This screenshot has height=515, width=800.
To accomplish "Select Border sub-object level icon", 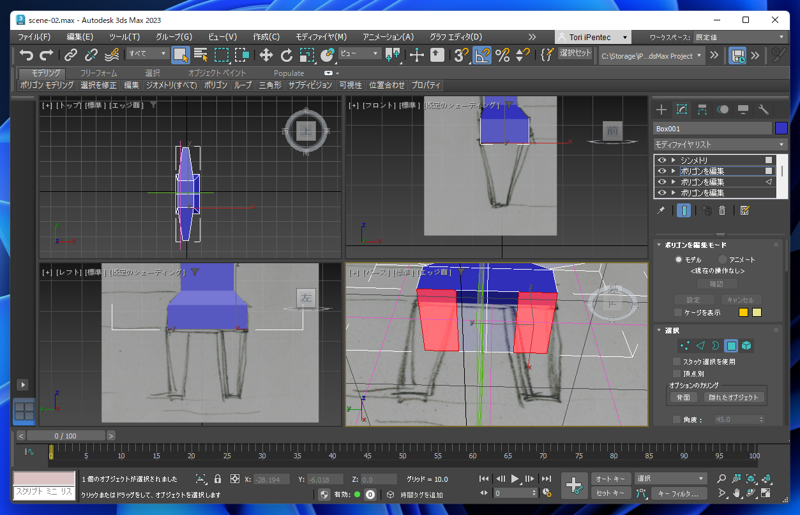I will [x=715, y=346].
